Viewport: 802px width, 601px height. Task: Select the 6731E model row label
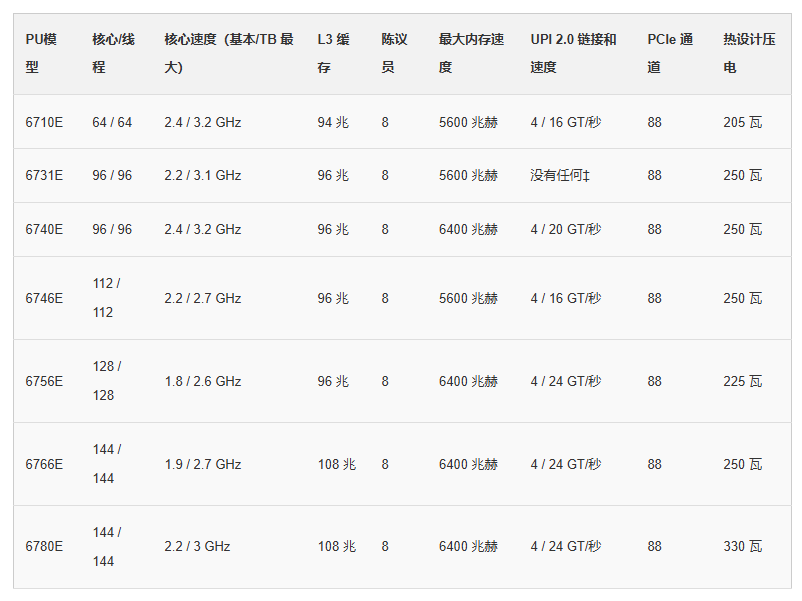(x=44, y=175)
